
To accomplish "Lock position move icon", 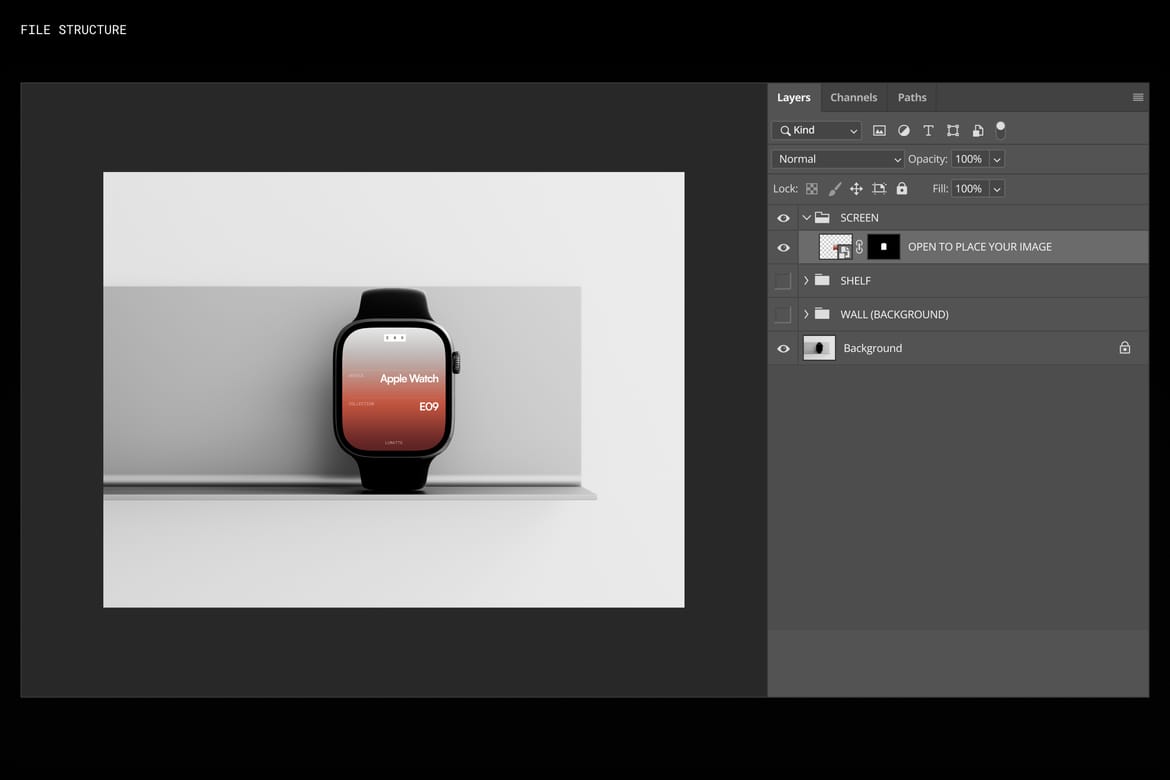I will point(857,189).
